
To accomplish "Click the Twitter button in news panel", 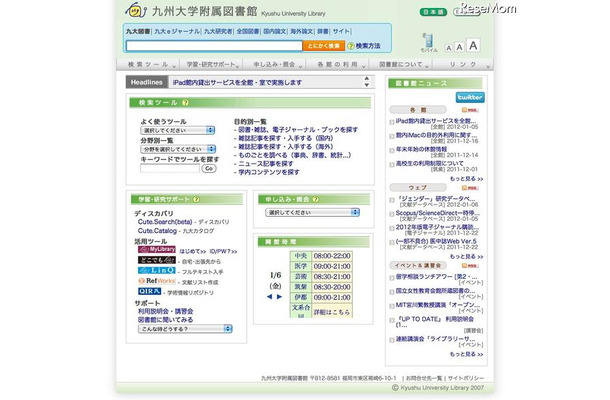I will (470, 97).
